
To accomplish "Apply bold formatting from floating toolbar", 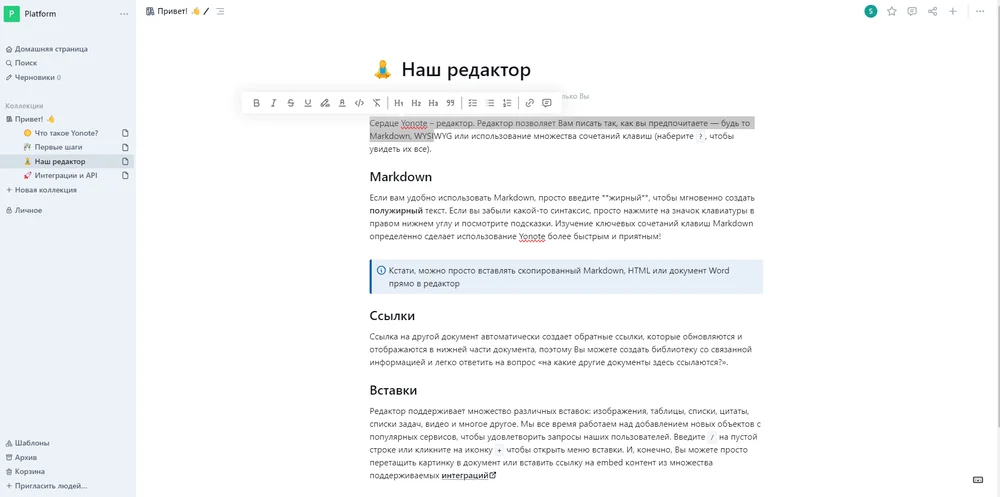I will 256,103.
